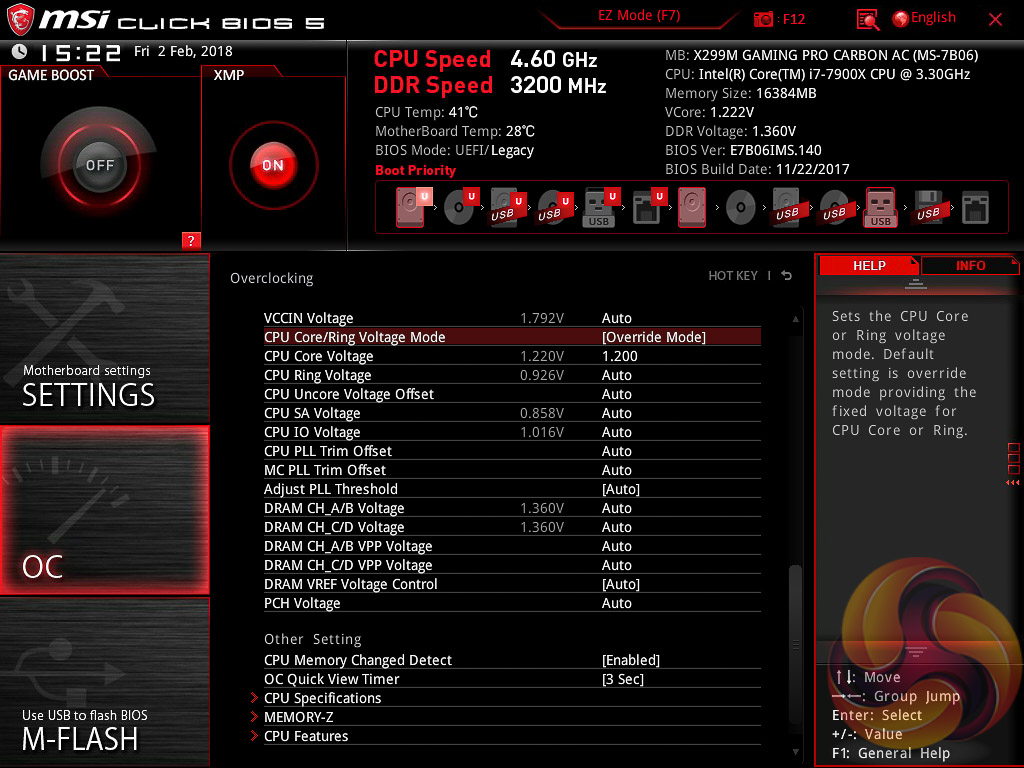Click the XMP panel header

[x=229, y=75]
